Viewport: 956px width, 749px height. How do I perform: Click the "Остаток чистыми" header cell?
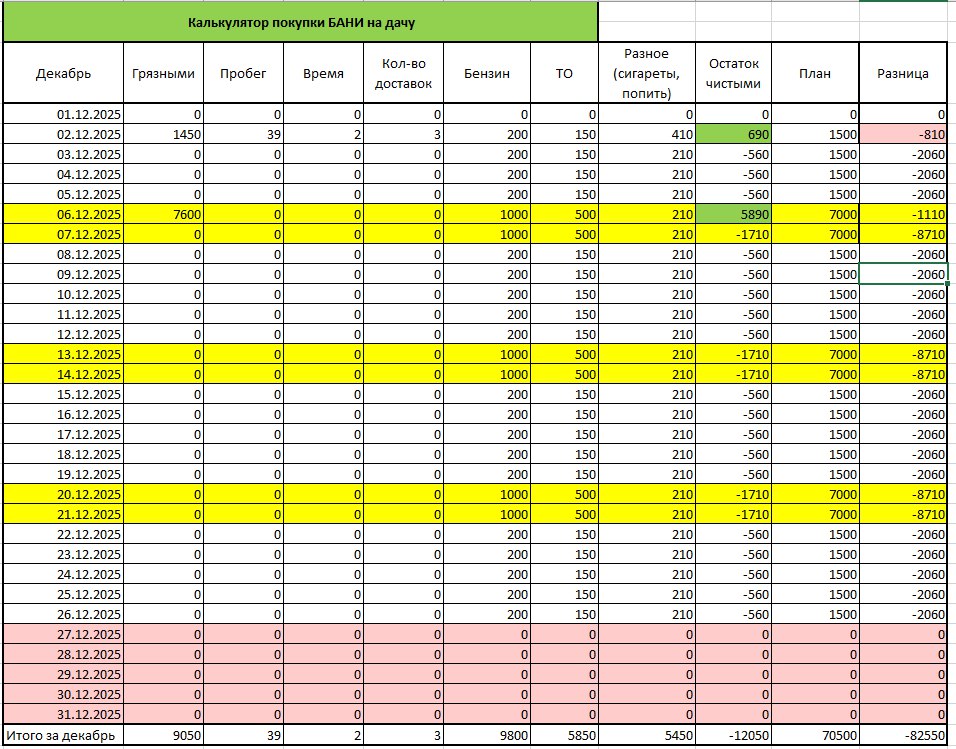[734, 73]
